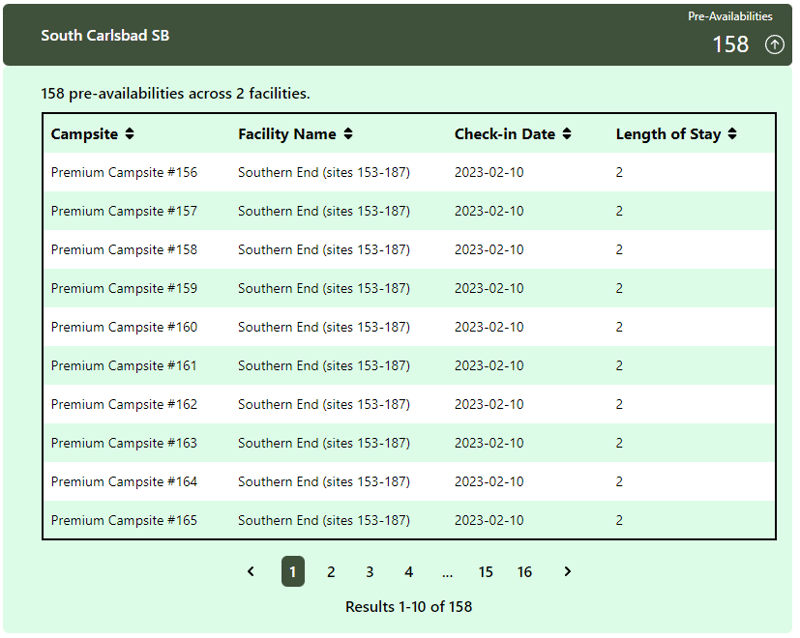Select Premium Campsite #160 row
Viewport: 800px width, 638px height.
(x=409, y=327)
